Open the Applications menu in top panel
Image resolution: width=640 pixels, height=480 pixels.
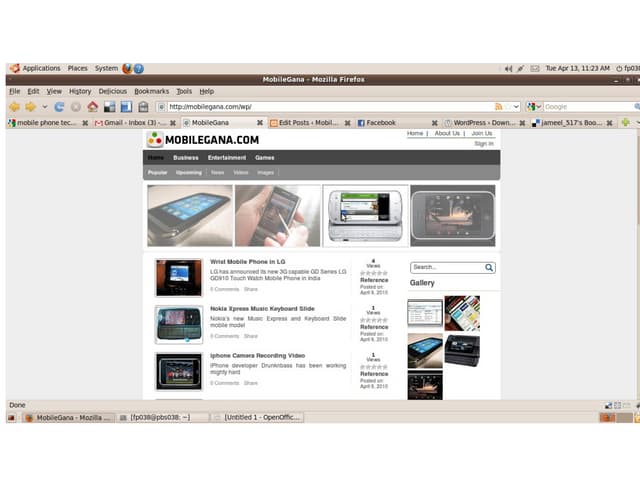pos(41,68)
